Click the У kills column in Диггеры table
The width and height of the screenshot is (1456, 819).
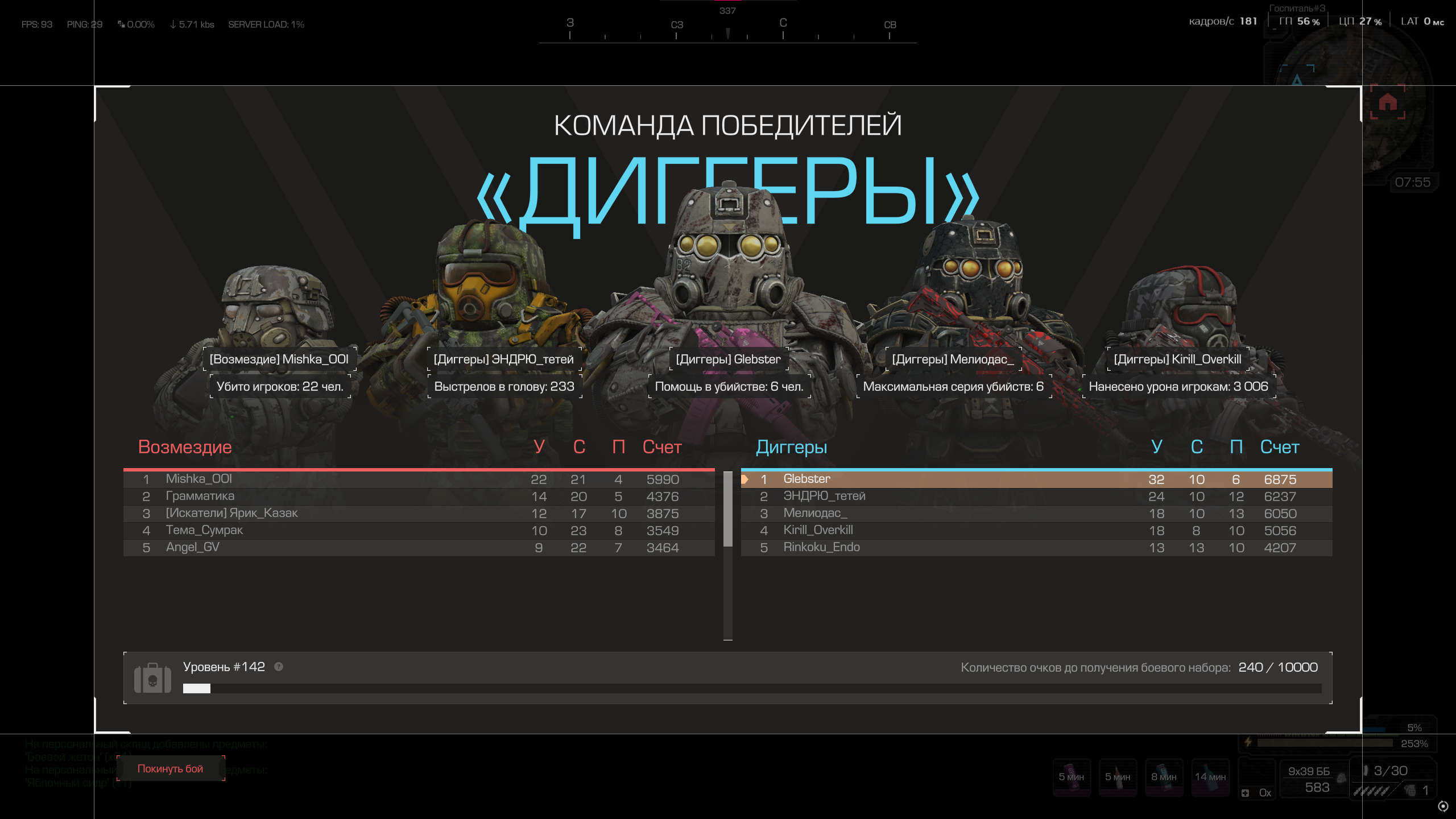click(x=1157, y=447)
